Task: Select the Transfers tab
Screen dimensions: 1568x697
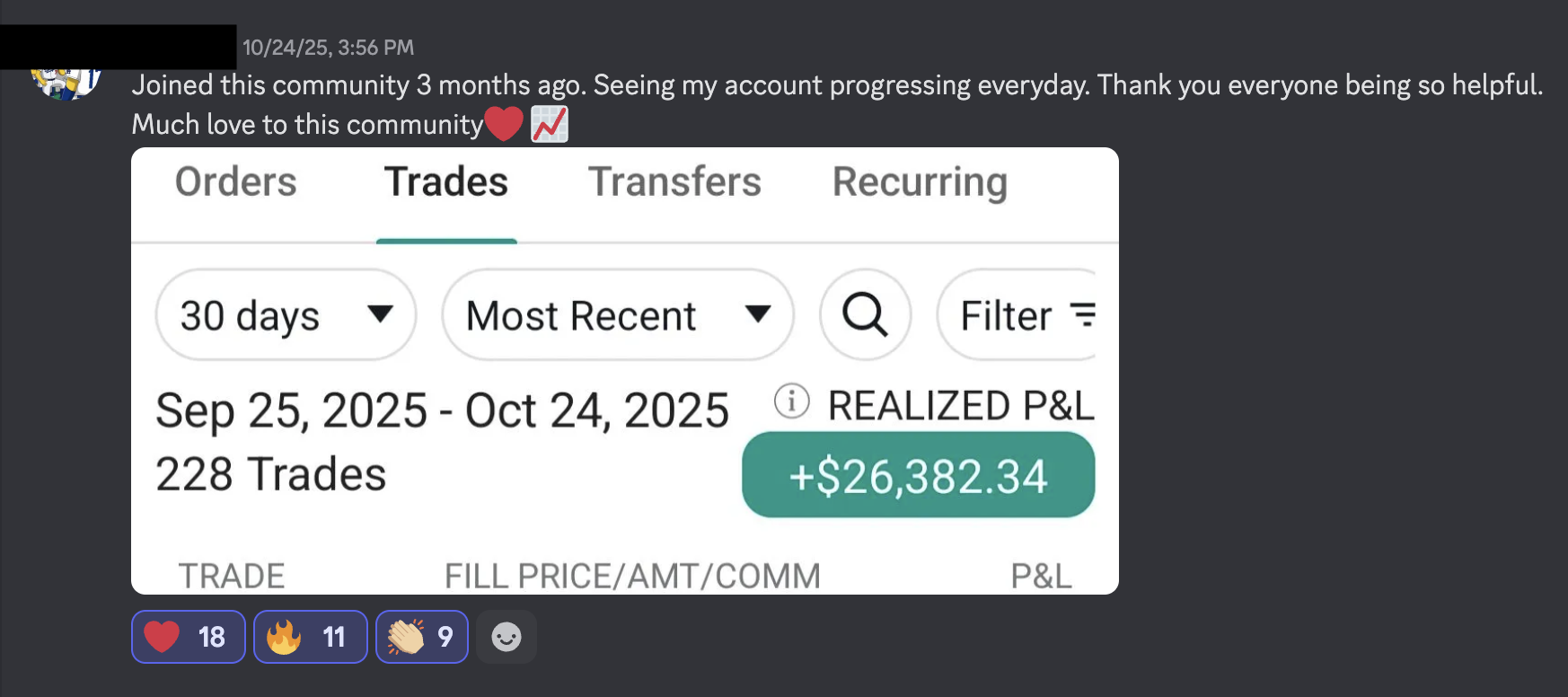Action: pyautogui.click(x=674, y=182)
